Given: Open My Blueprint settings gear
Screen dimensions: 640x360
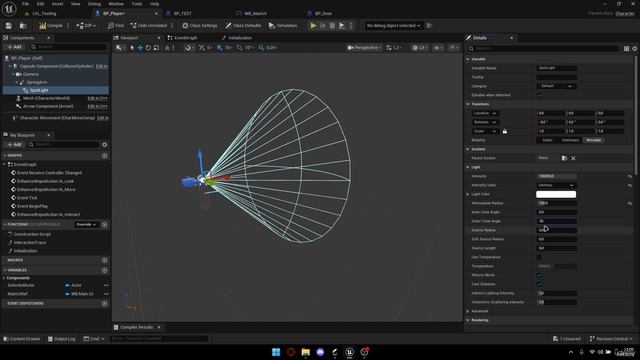Looking at the screenshot, I should click(x=105, y=144).
